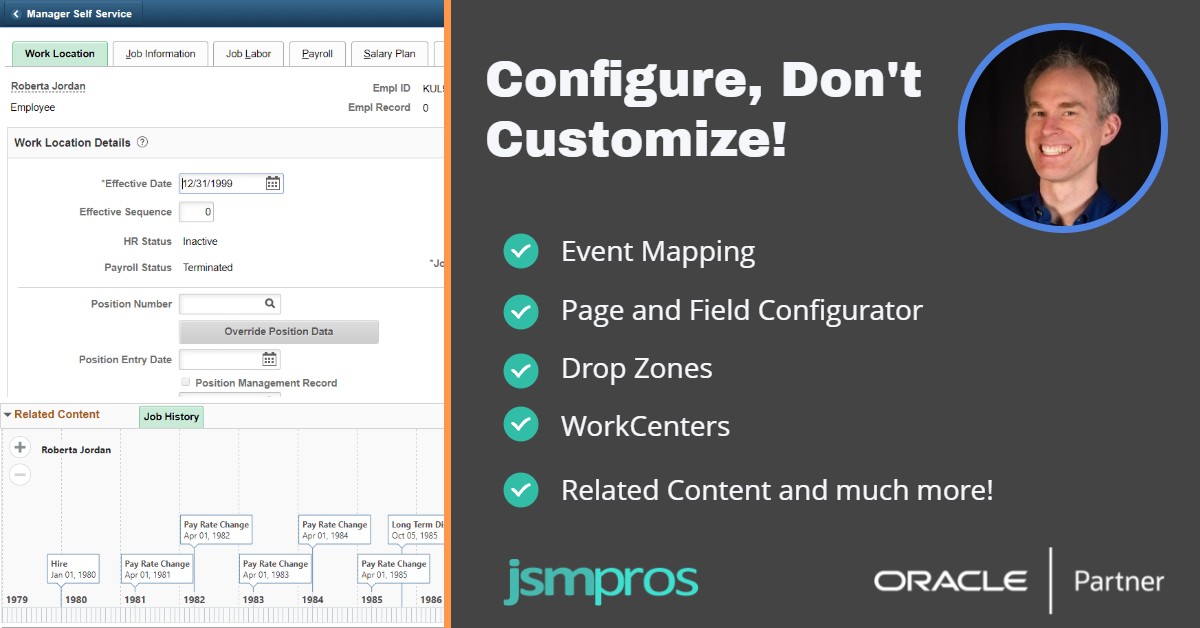Click the Event Mapping text
The width and height of the screenshot is (1200, 628).
point(658,252)
